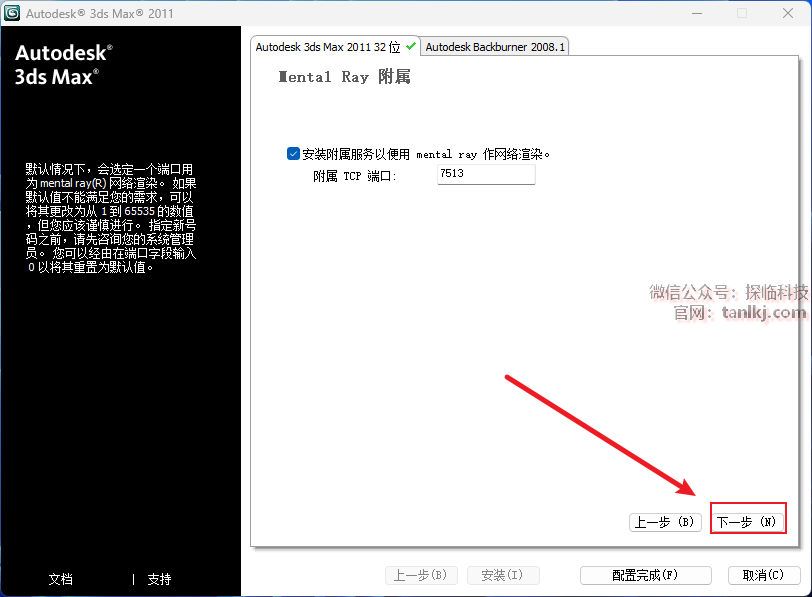
Task: Focus the satellite TCP port field containing 7513
Action: (486, 174)
